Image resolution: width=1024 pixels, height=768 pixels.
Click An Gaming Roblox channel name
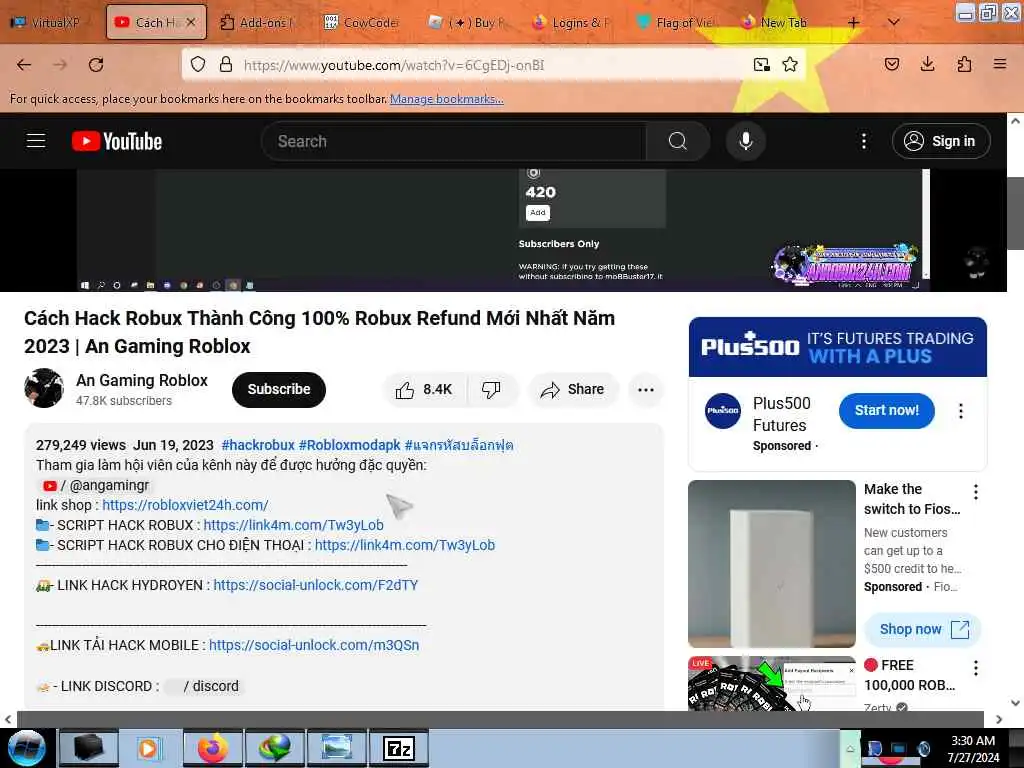click(142, 381)
